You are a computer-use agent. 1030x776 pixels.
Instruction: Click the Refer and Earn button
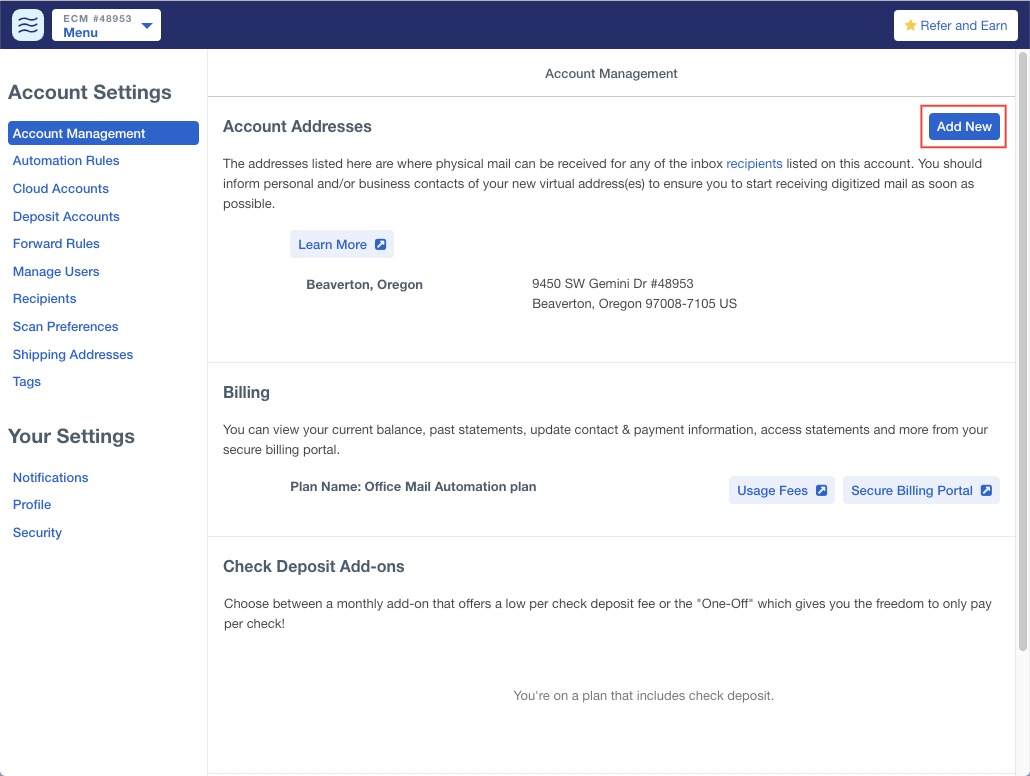956,26
